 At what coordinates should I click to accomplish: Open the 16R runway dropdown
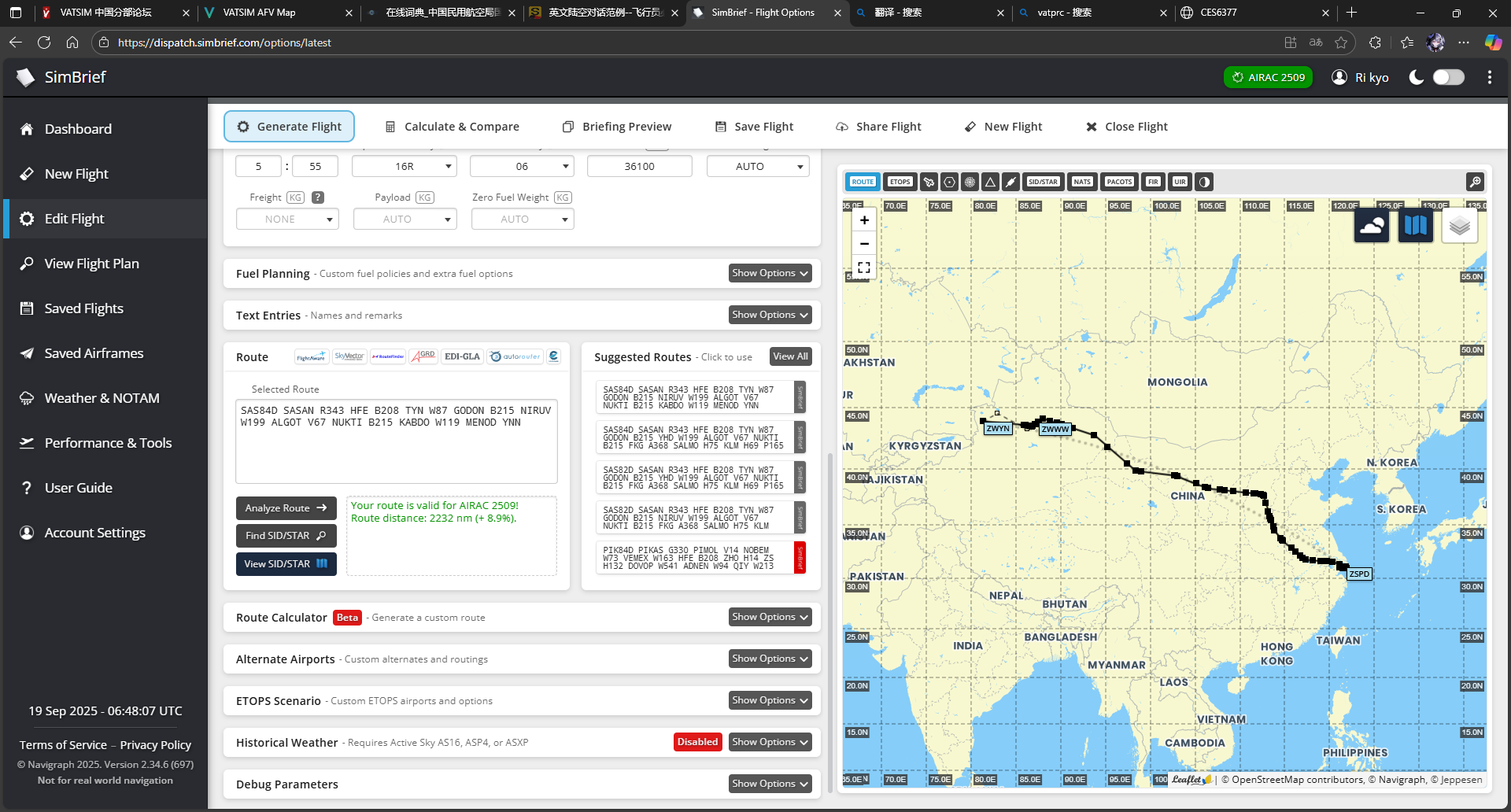coord(405,166)
